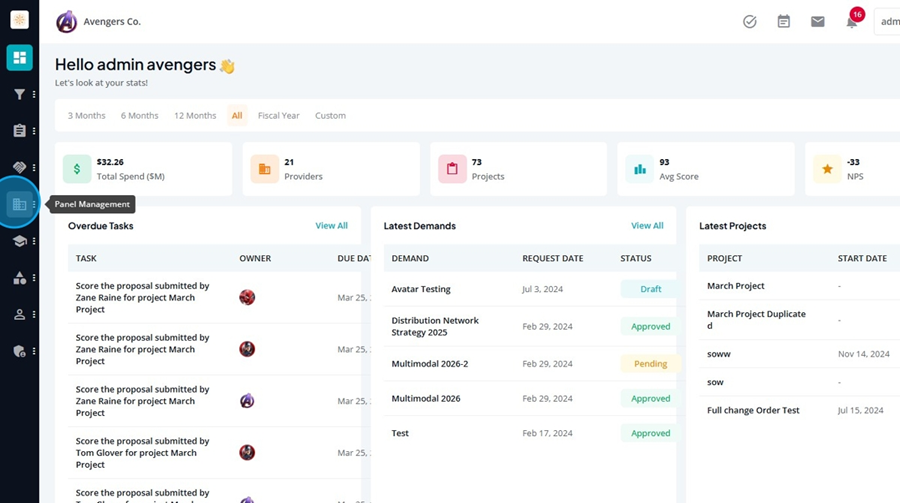Viewport: 900px width, 503px height.
Task: Click View All for Latest Demands
Action: click(647, 226)
